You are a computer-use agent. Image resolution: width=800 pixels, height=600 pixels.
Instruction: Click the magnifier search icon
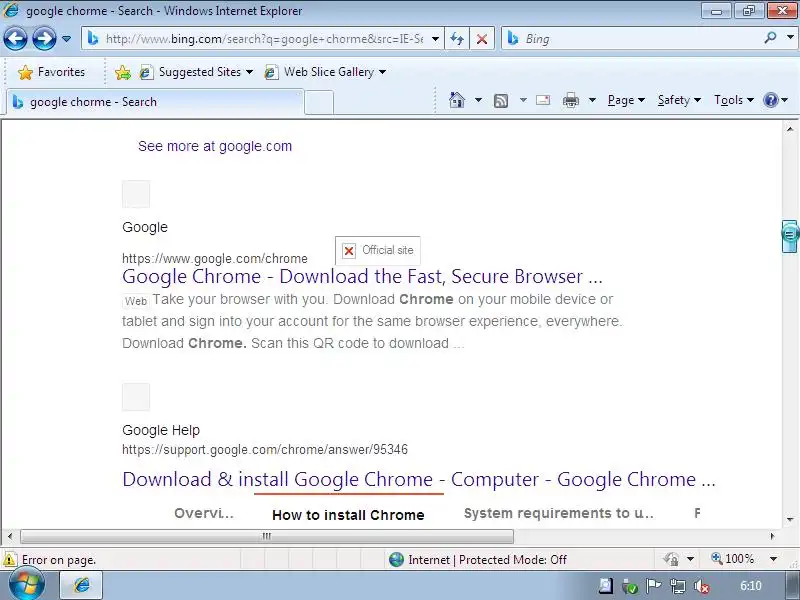[x=770, y=38]
